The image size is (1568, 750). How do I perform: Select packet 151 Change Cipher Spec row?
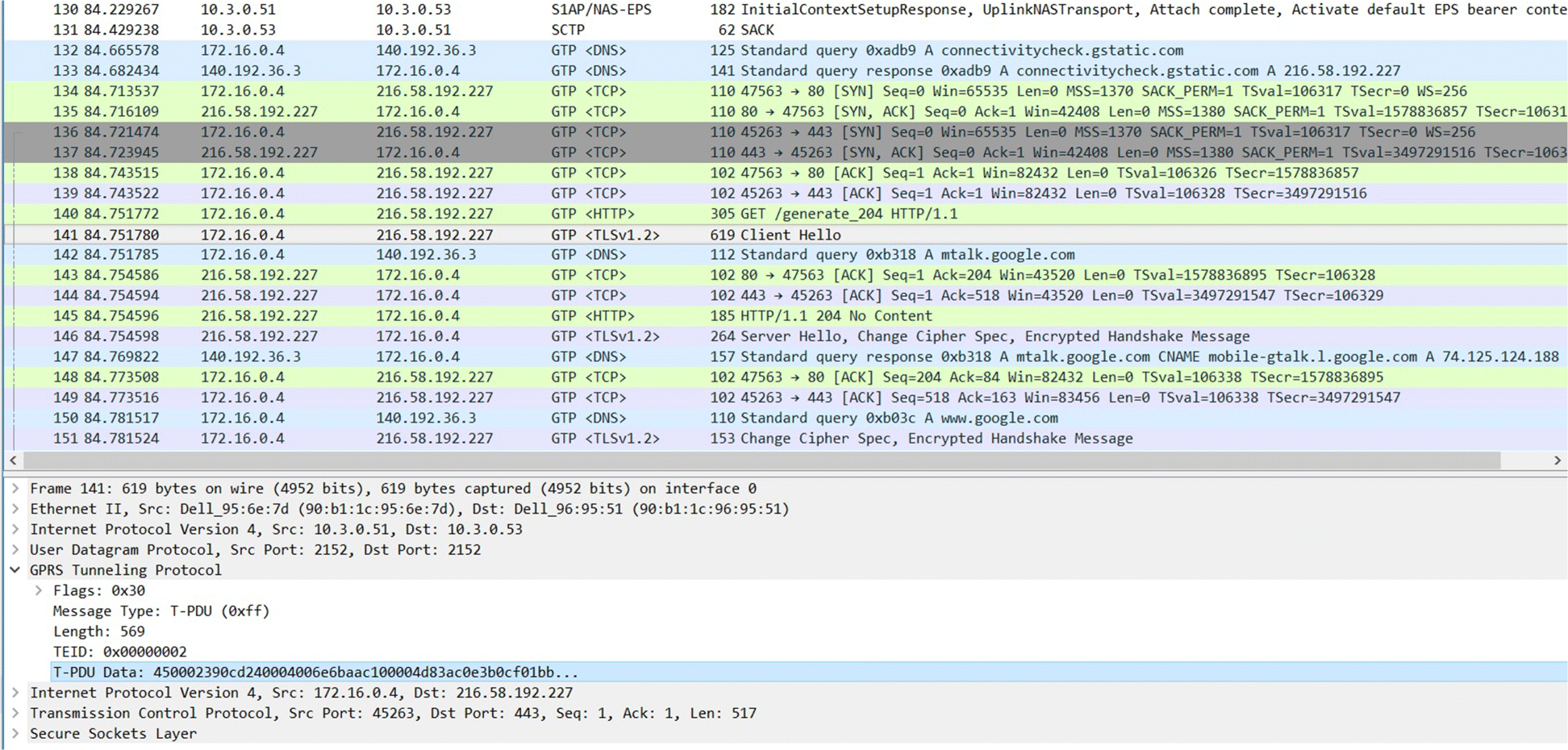786,439
